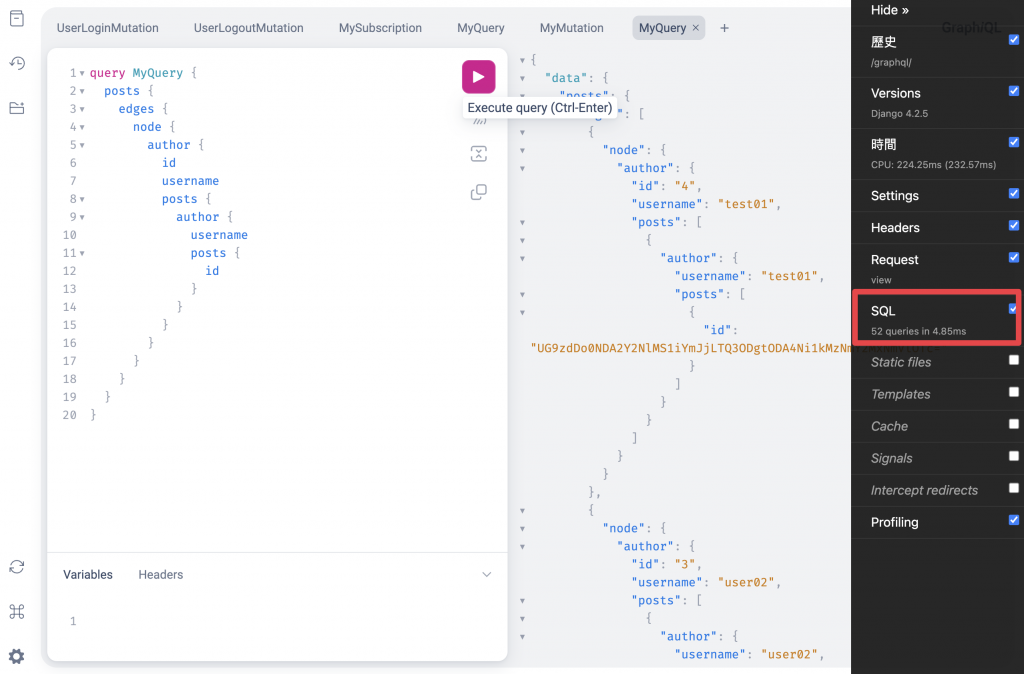The height and width of the screenshot is (674, 1024).
Task: Switch to the UserLoginMutation tab
Action: tap(108, 28)
